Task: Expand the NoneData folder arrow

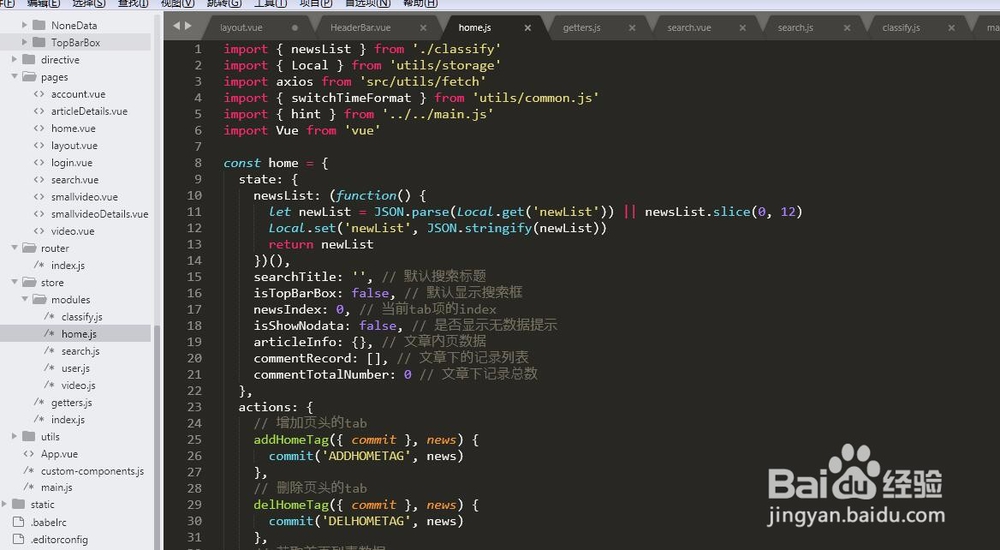Action: pyautogui.click(x=24, y=25)
